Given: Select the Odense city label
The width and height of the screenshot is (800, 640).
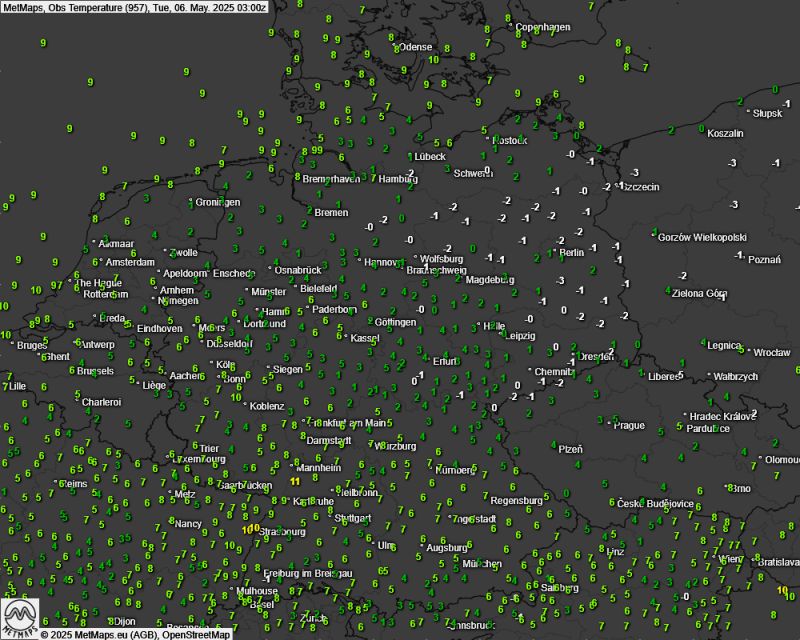Looking at the screenshot, I should click(416, 47).
